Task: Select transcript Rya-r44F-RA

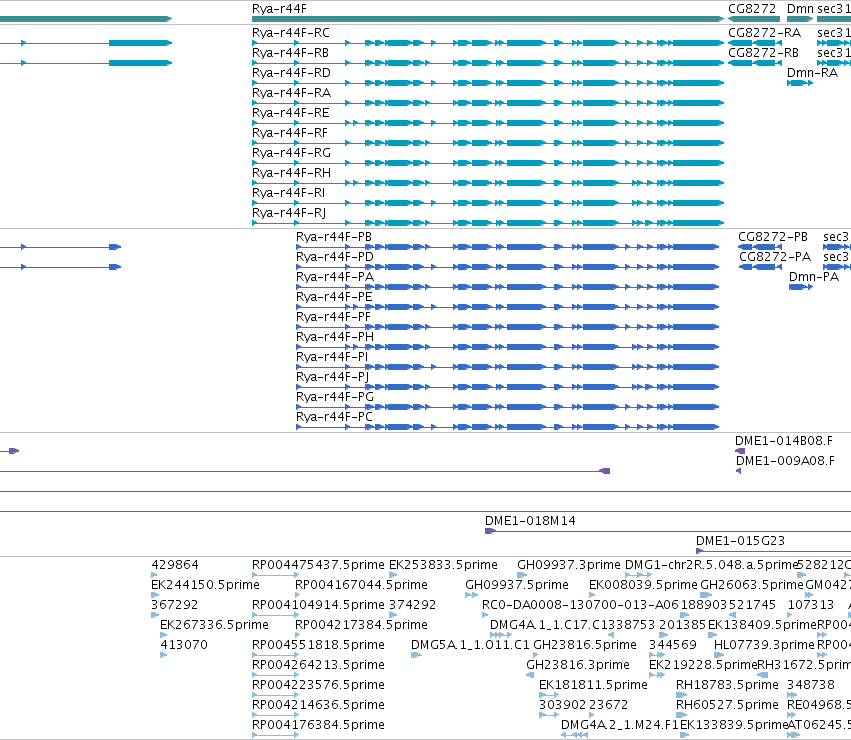Action: pyautogui.click(x=291, y=93)
